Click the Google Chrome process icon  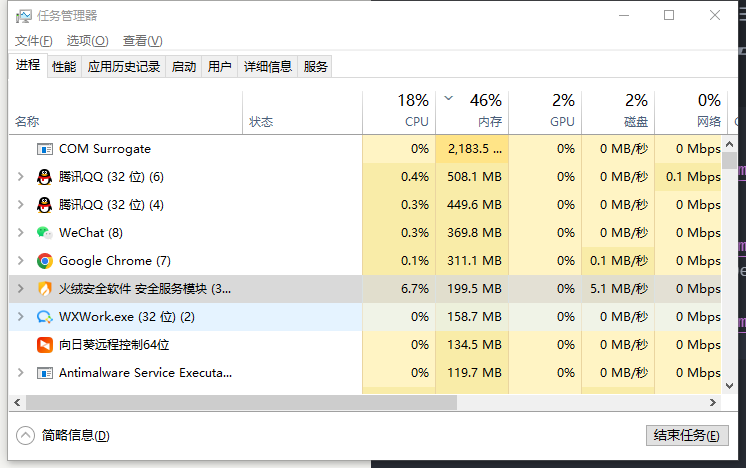coord(45,261)
